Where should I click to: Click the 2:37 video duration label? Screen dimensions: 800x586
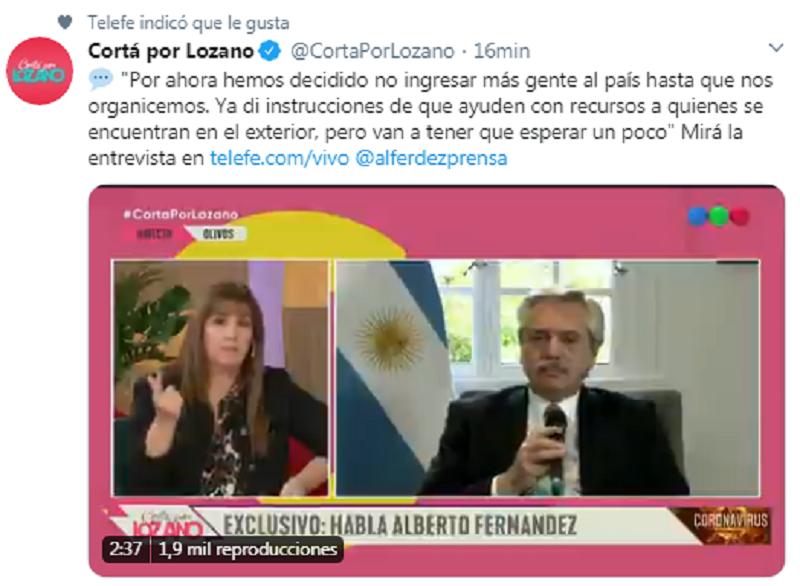click(x=126, y=549)
